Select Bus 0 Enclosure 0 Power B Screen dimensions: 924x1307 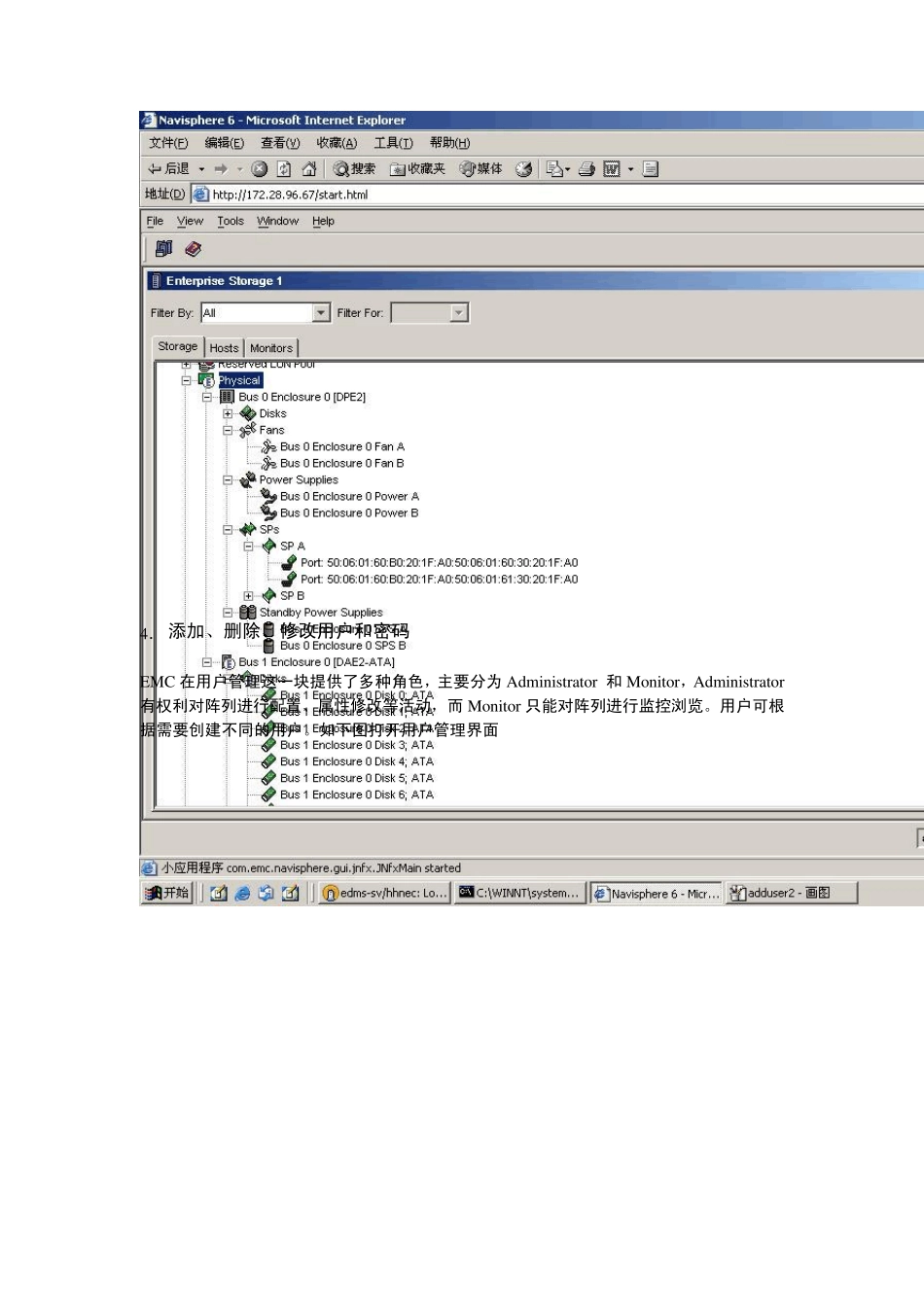349,513
